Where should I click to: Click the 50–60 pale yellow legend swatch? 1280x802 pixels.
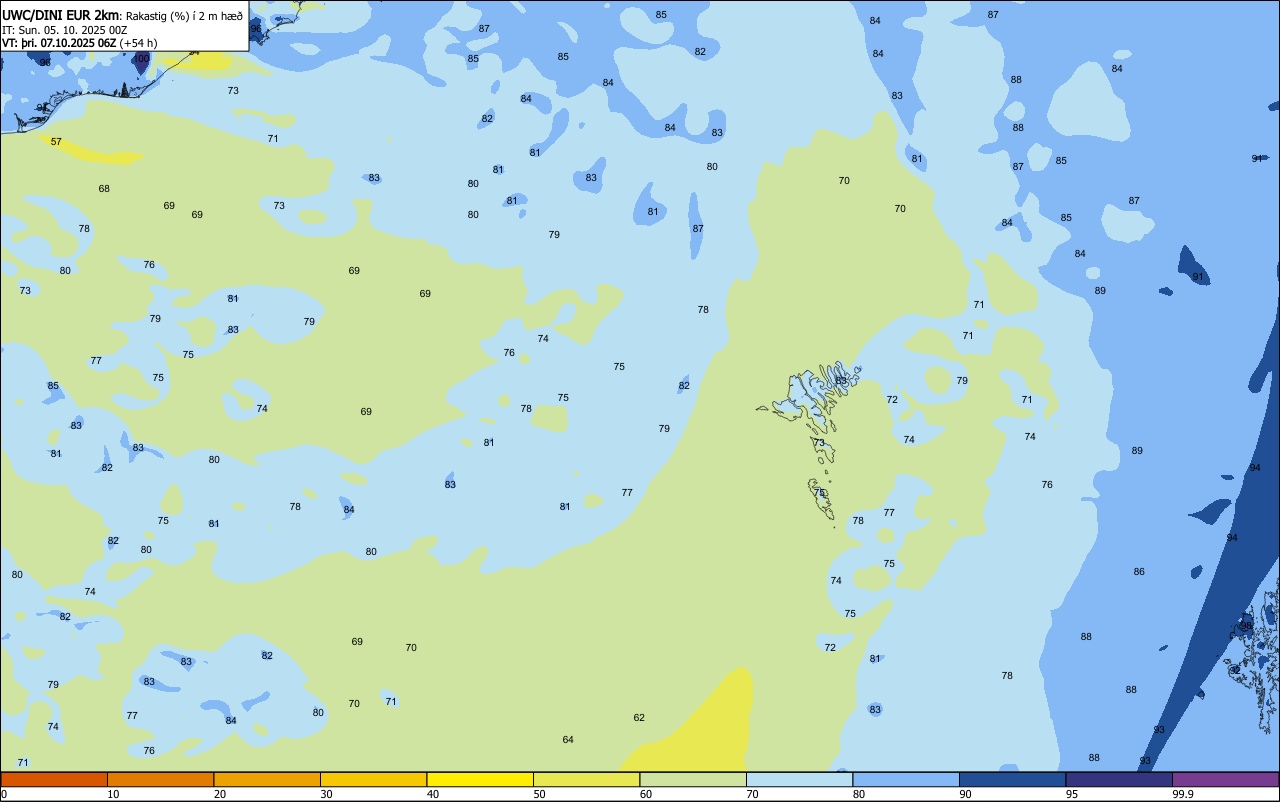[x=586, y=779]
